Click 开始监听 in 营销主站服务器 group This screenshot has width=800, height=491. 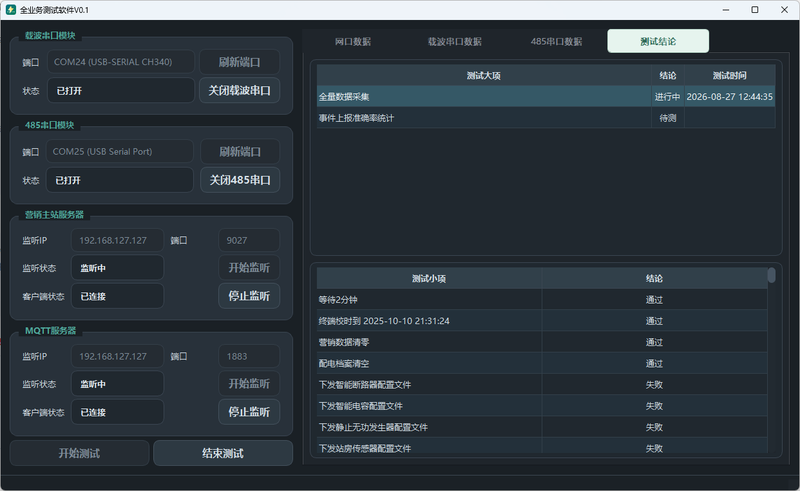(x=249, y=267)
